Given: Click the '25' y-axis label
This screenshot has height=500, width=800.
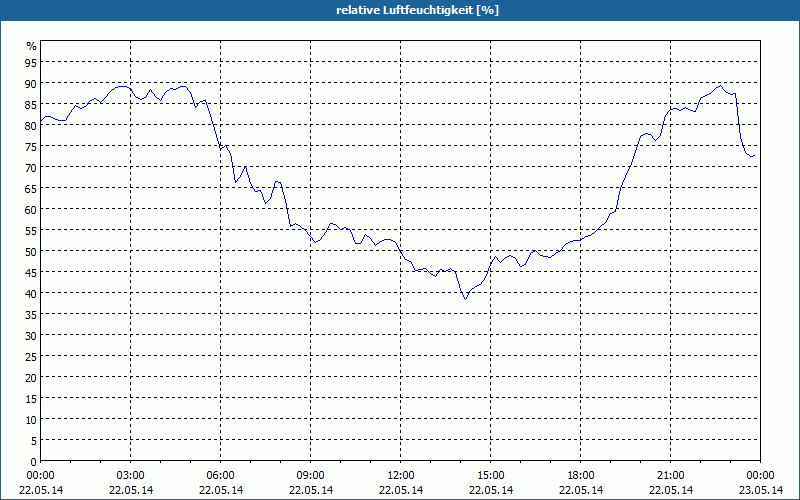Looking at the screenshot, I should tap(31, 357).
